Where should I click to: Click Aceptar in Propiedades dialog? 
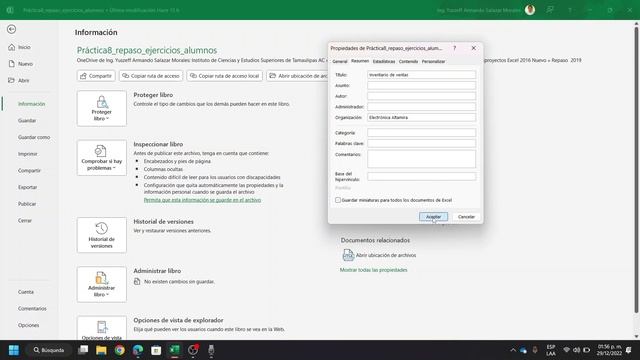click(433, 217)
